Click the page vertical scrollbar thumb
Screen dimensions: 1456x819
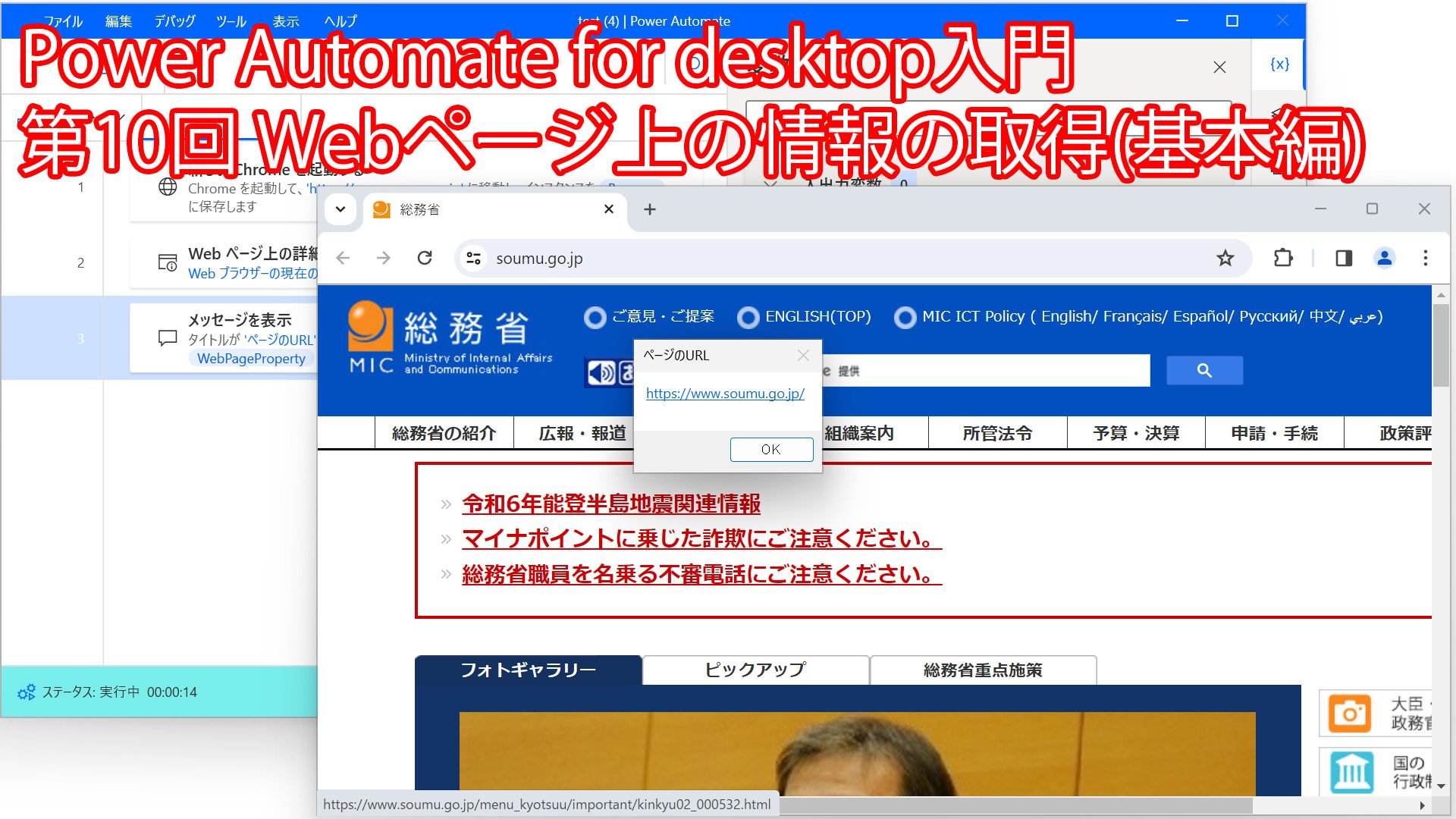(1441, 345)
